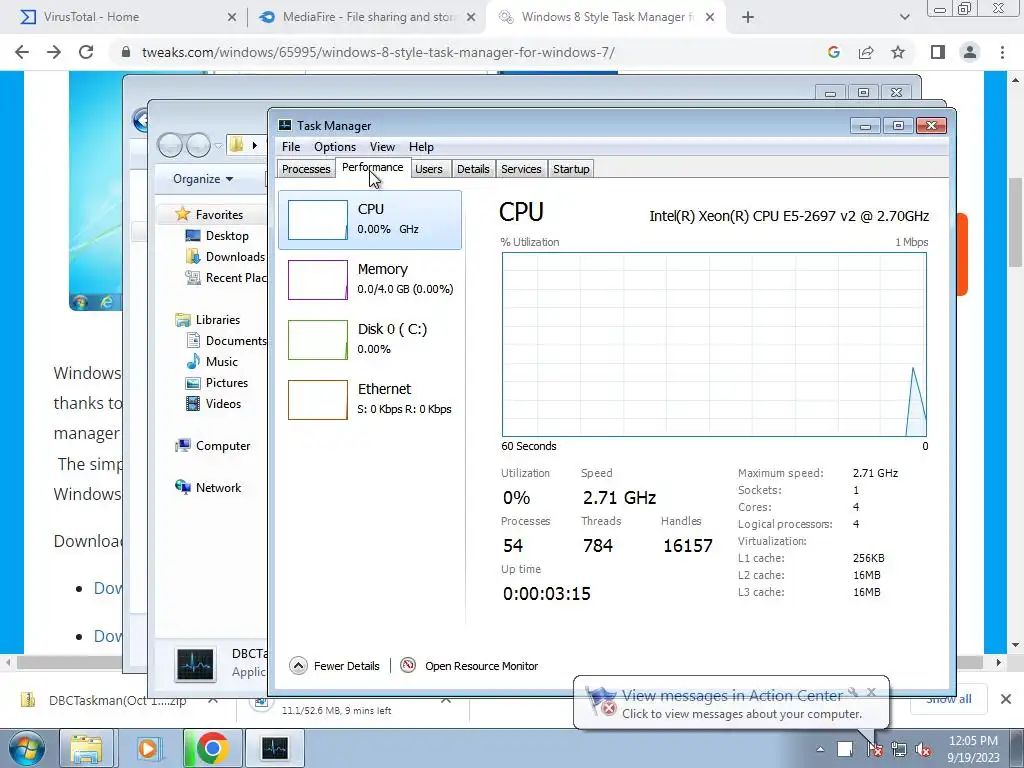The image size is (1024, 768).
Task: Select Computer in Explorer sidebar
Action: click(x=223, y=446)
